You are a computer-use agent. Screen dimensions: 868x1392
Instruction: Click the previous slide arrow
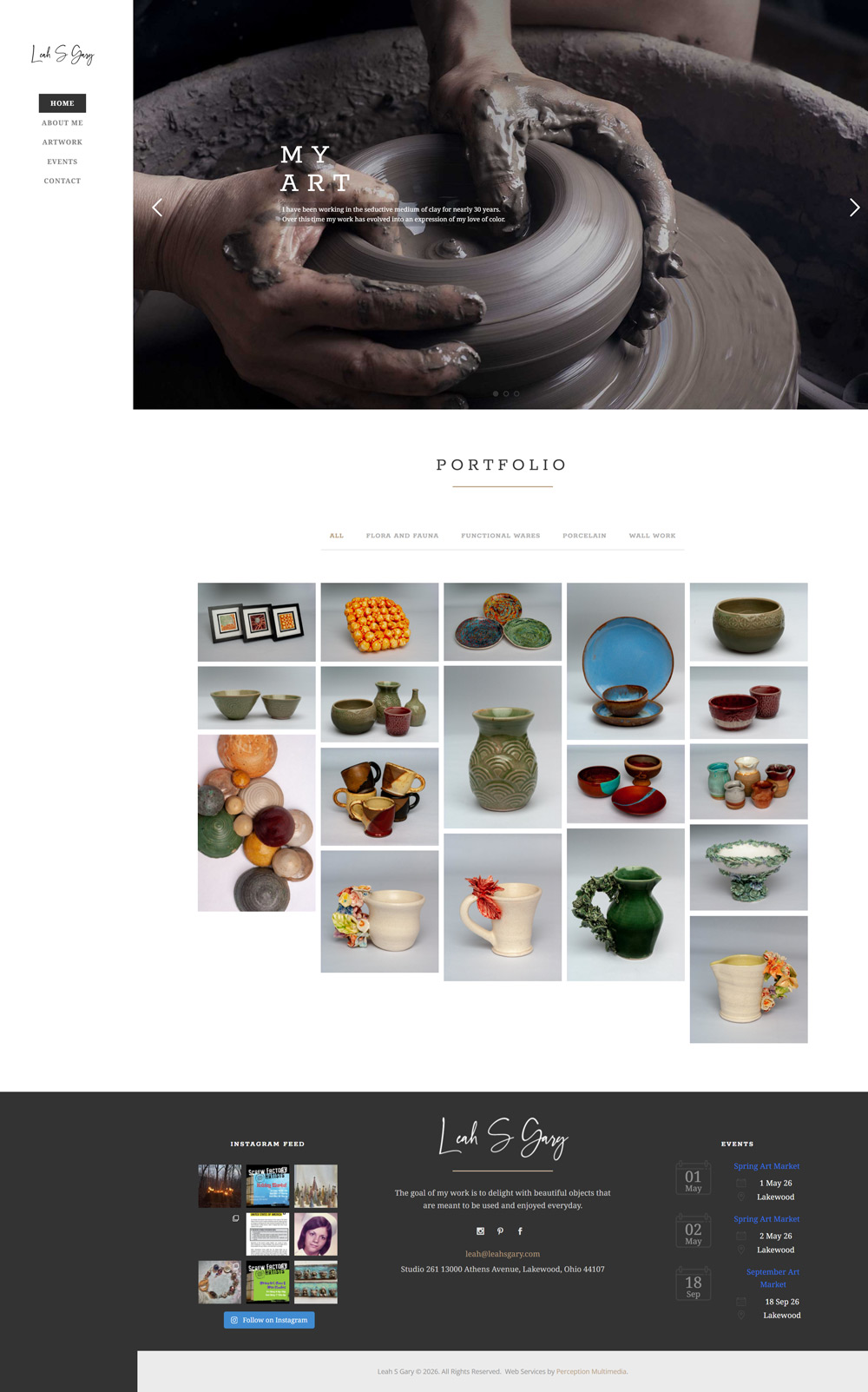157,208
